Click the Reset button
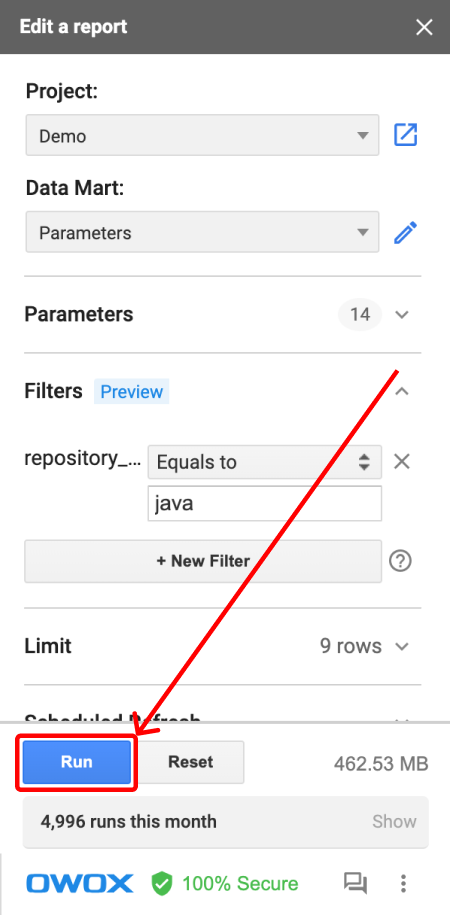This screenshot has height=915, width=450. [191, 762]
